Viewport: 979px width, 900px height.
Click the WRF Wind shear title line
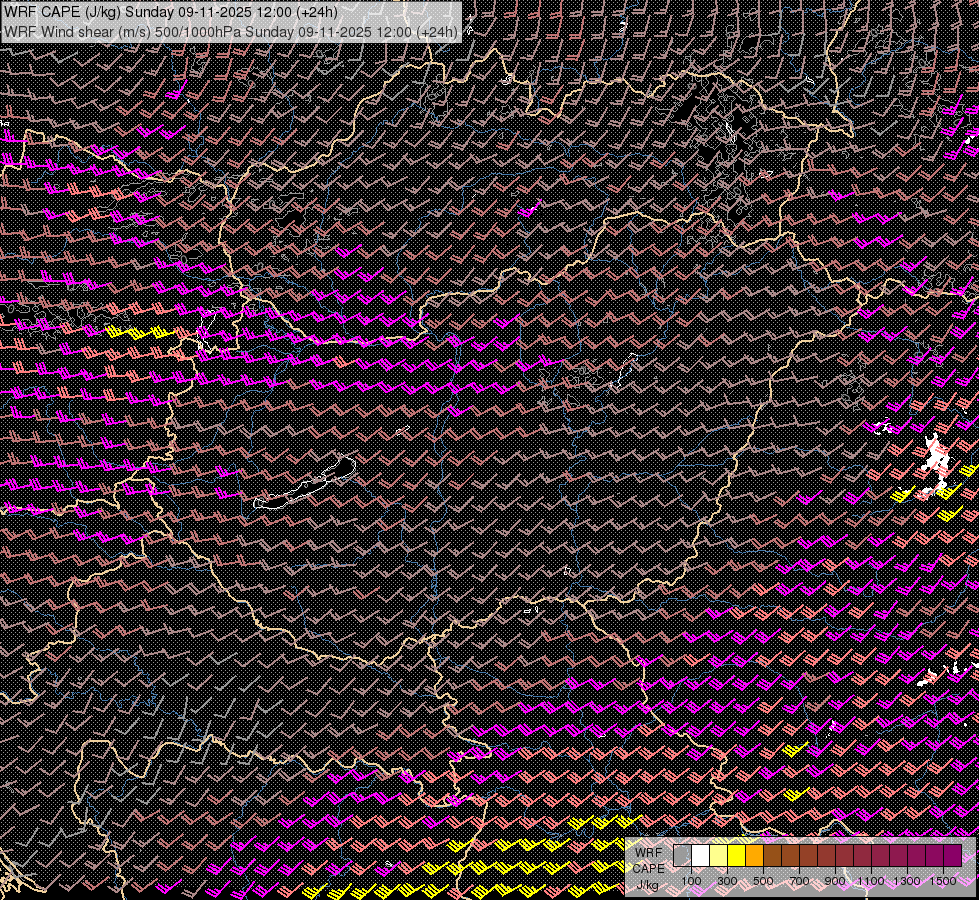(230, 31)
